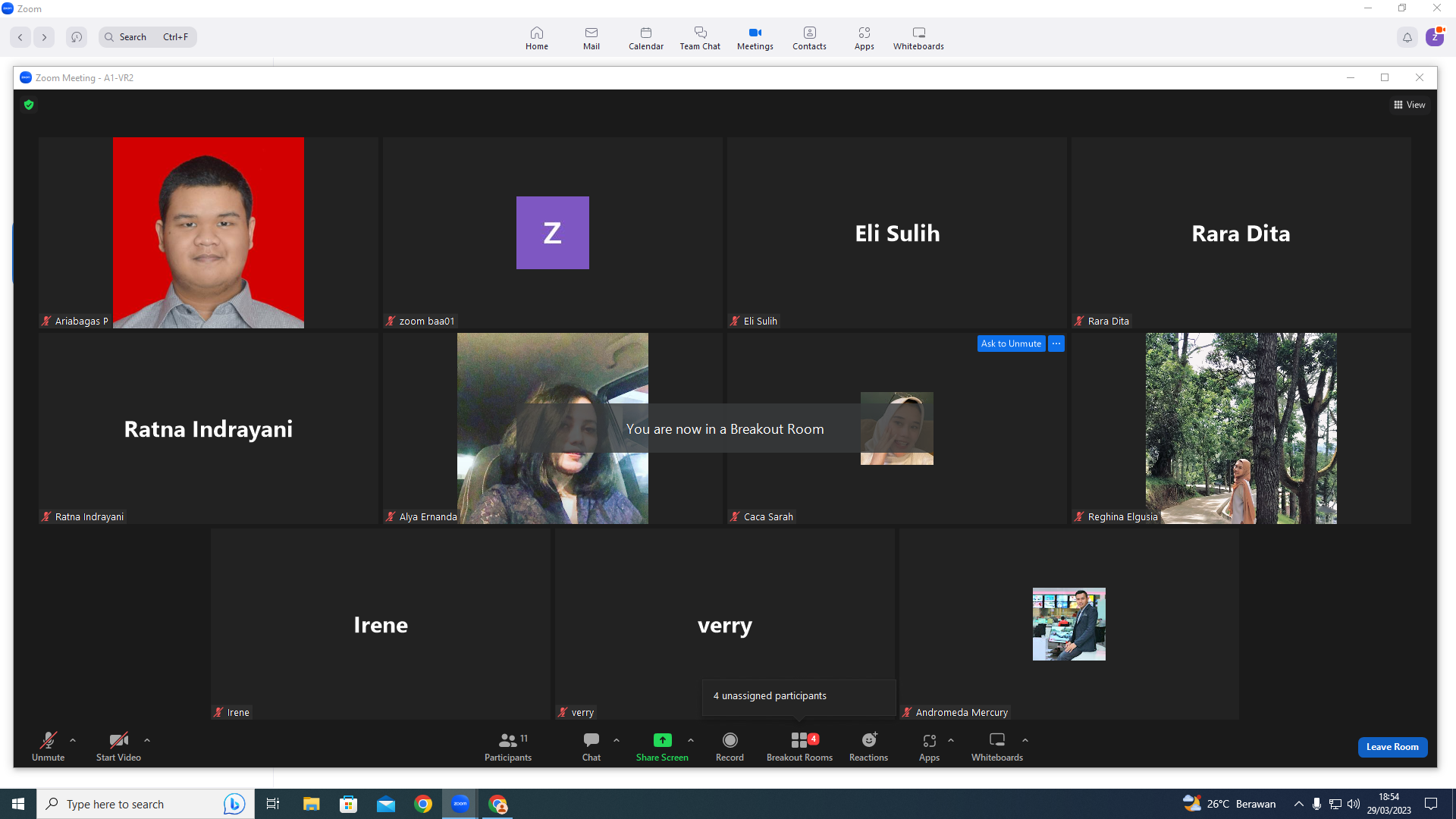Image resolution: width=1456 pixels, height=819 pixels.
Task: Switch to the Calendar tab
Action: click(x=646, y=38)
